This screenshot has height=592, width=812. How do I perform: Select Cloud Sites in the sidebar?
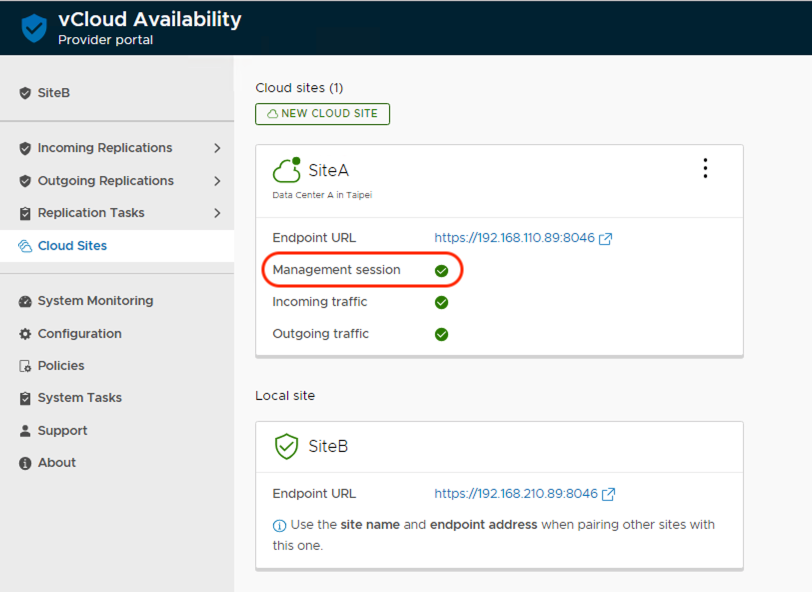pos(72,246)
